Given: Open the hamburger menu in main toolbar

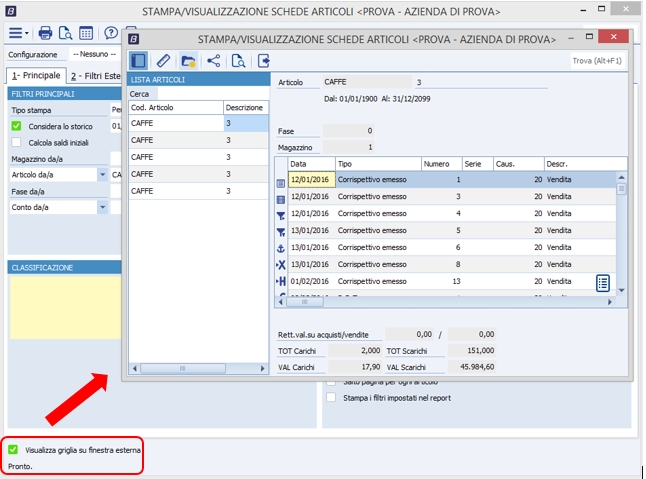Looking at the screenshot, I should click(x=17, y=33).
